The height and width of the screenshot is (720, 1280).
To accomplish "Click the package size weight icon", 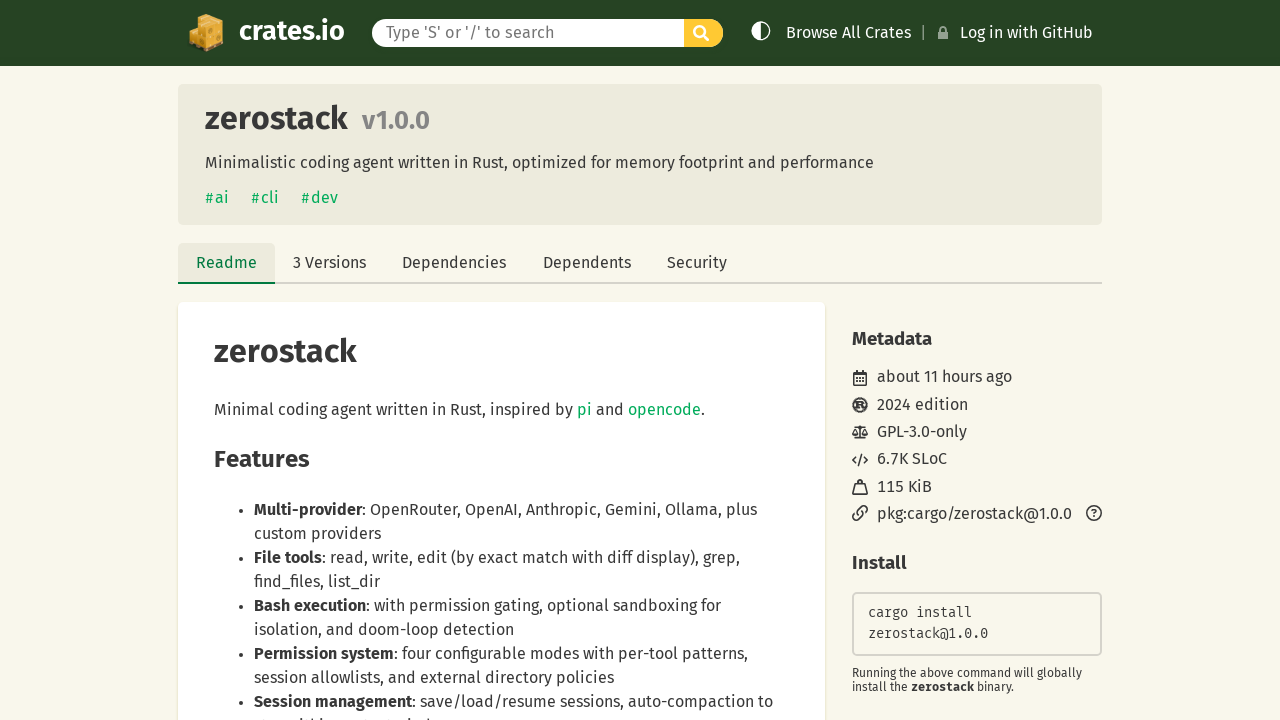I will (x=860, y=487).
